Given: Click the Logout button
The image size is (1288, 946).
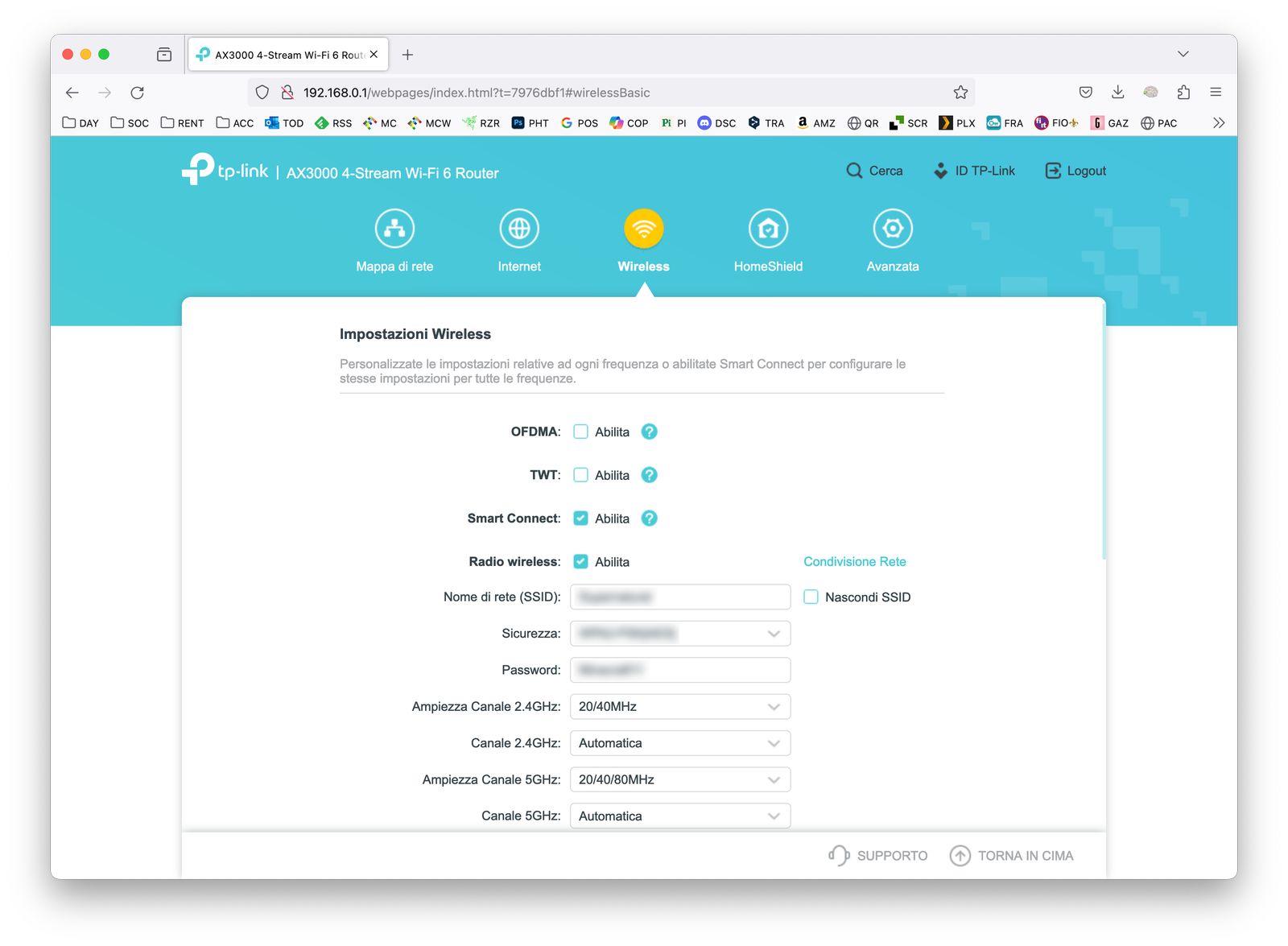Looking at the screenshot, I should pos(1075,171).
